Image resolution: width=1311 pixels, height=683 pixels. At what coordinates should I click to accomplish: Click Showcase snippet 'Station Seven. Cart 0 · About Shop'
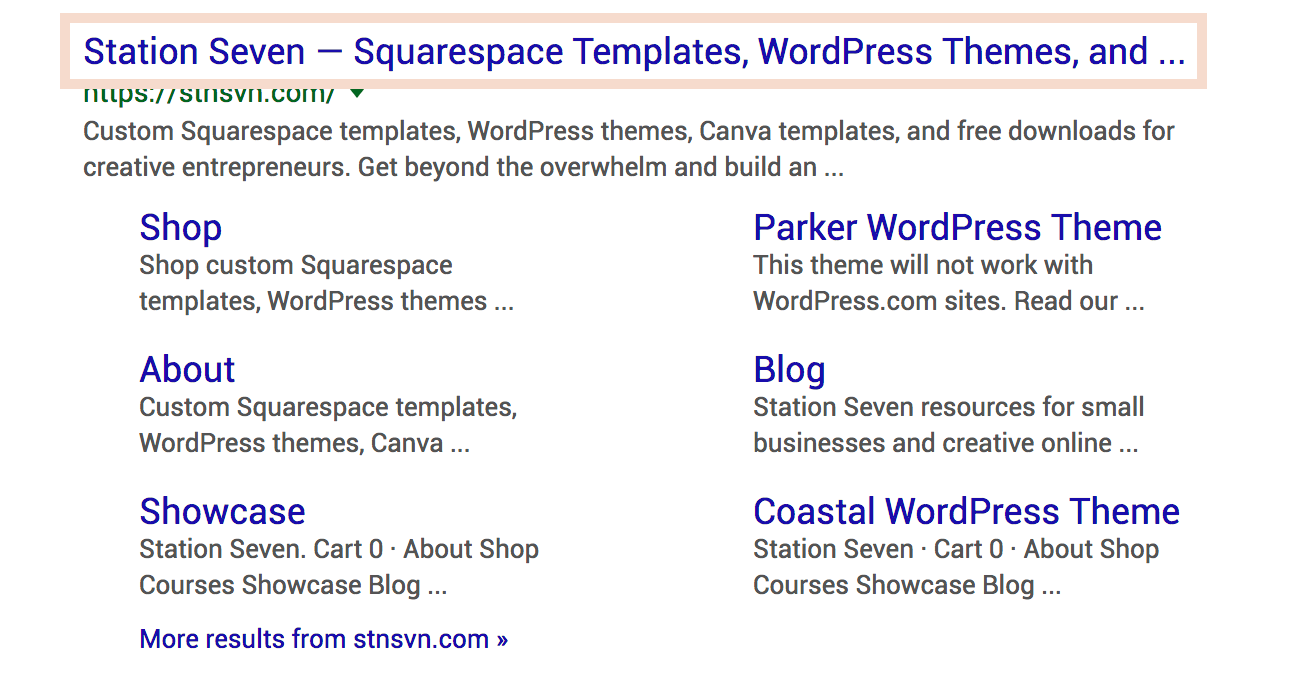point(339,549)
